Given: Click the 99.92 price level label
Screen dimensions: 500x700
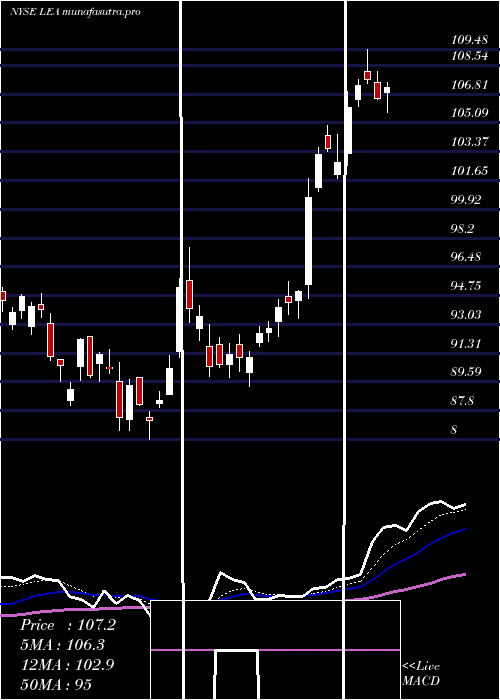Looking at the screenshot, I should click(467, 200).
